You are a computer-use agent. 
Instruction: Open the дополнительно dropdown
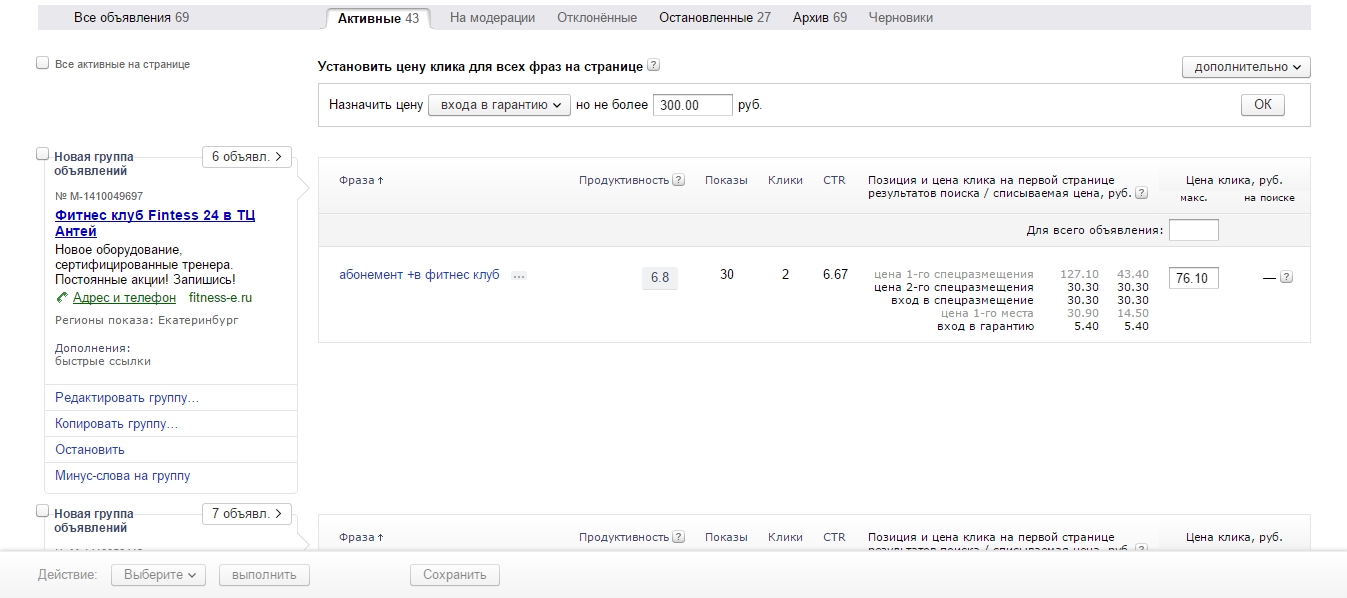[x=1246, y=67]
